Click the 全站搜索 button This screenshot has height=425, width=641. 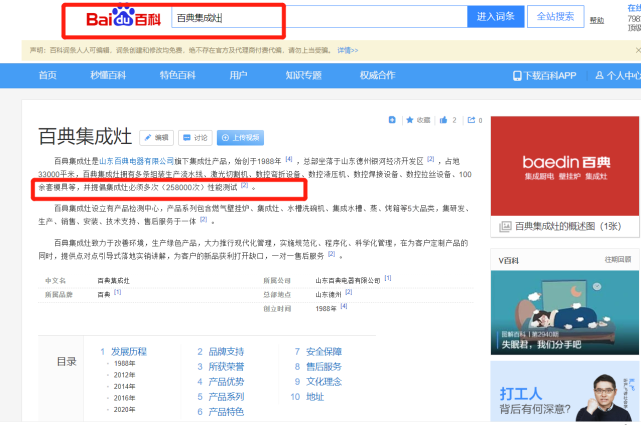[555, 17]
